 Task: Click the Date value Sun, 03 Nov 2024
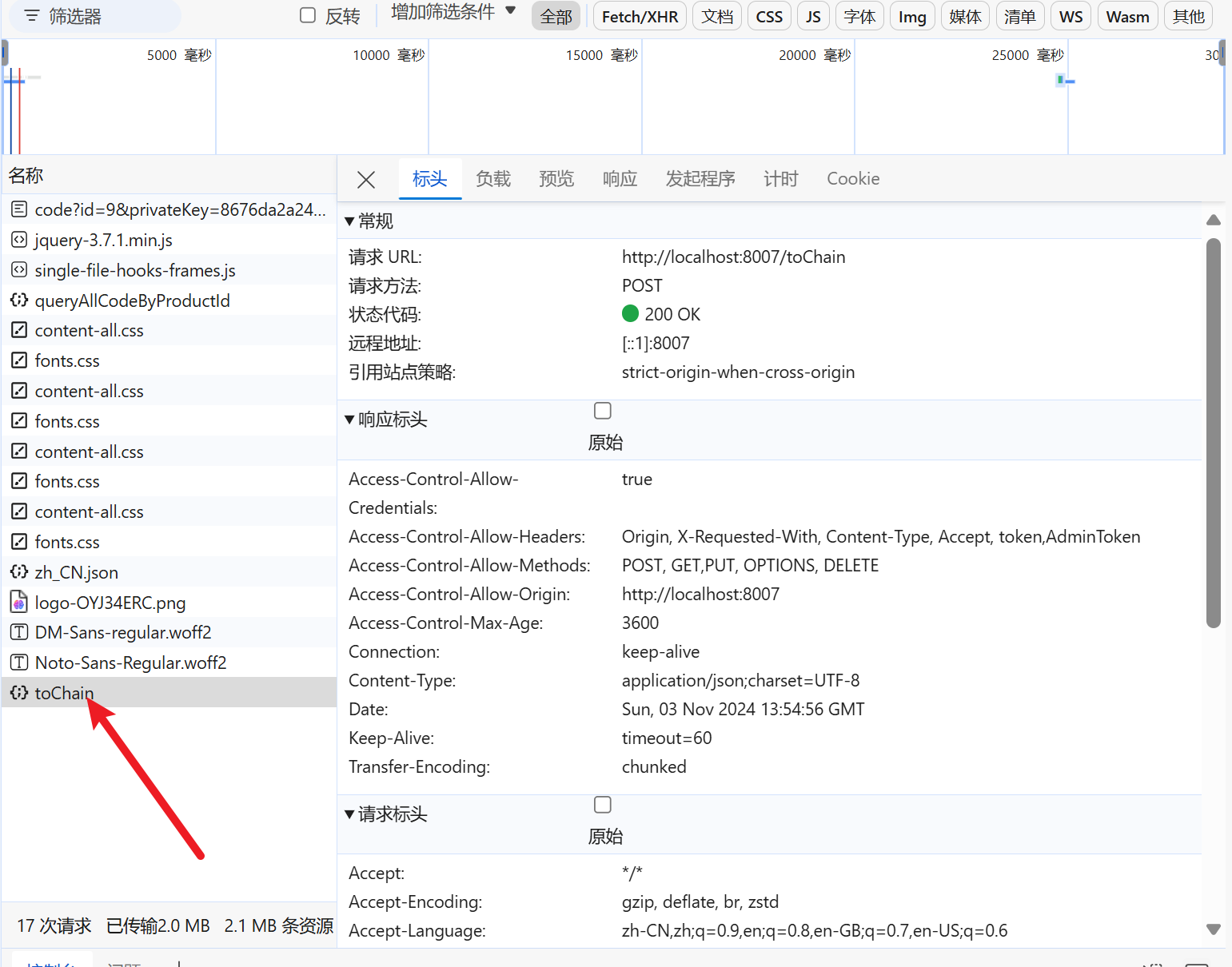[x=743, y=710]
